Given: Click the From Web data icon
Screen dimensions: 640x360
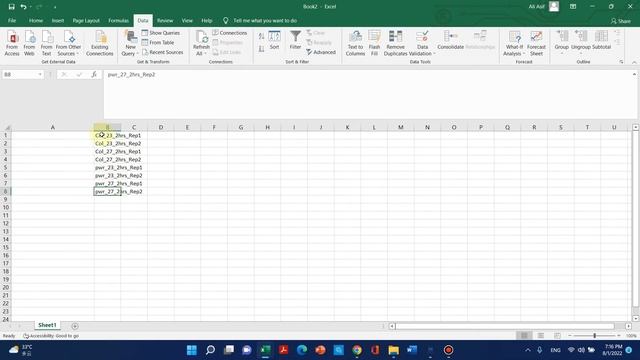Looking at the screenshot, I should [29, 43].
